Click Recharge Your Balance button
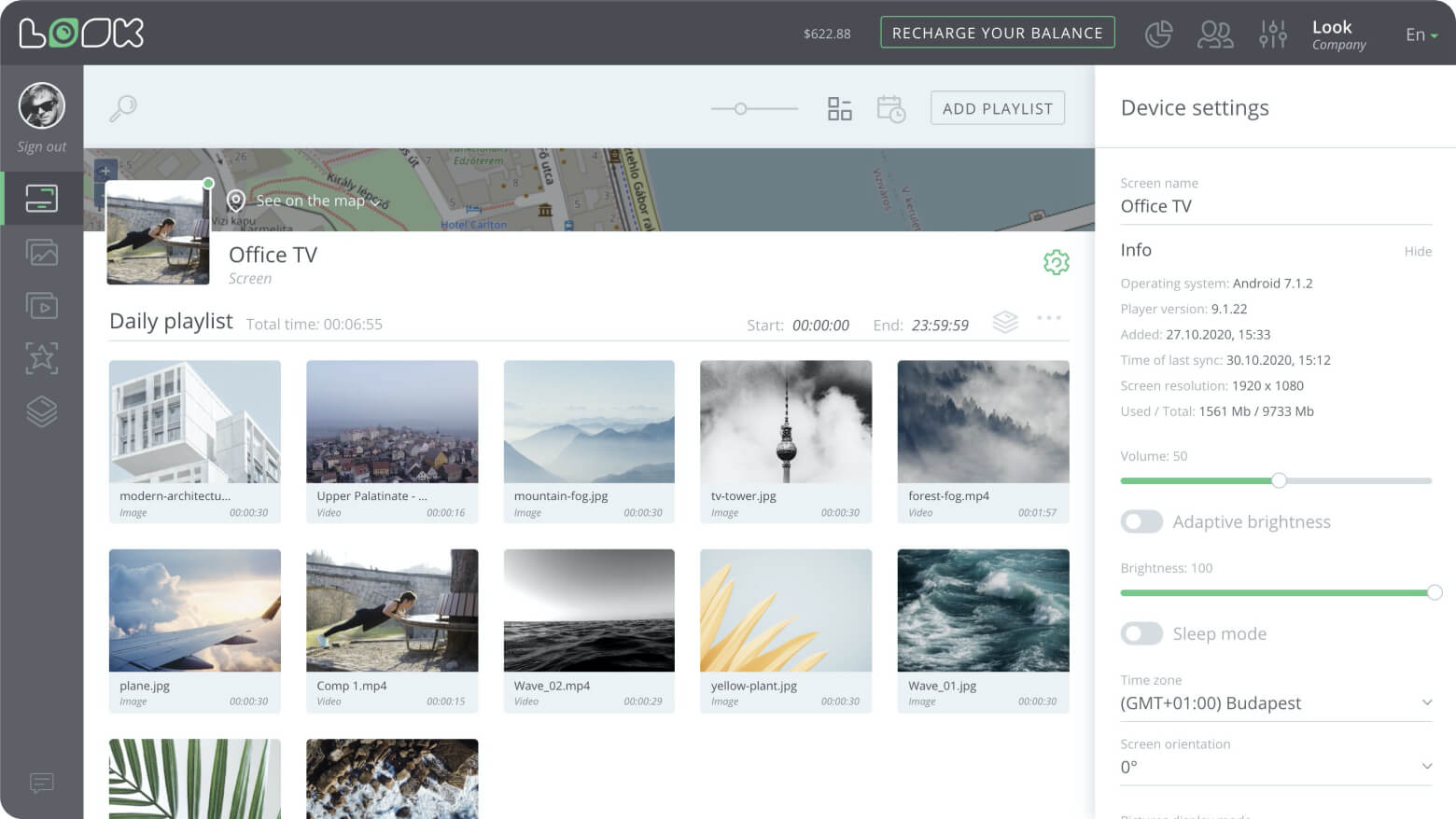1456x819 pixels. [997, 33]
